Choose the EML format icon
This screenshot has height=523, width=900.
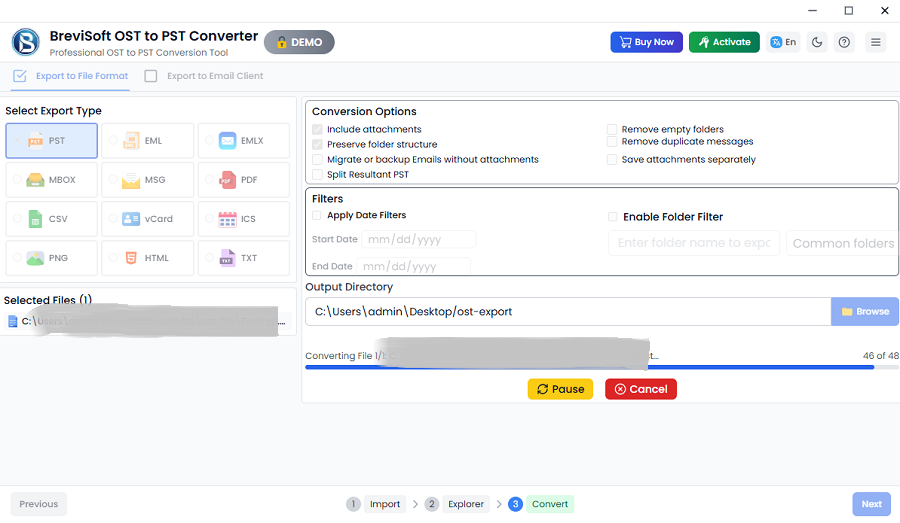(x=131, y=141)
